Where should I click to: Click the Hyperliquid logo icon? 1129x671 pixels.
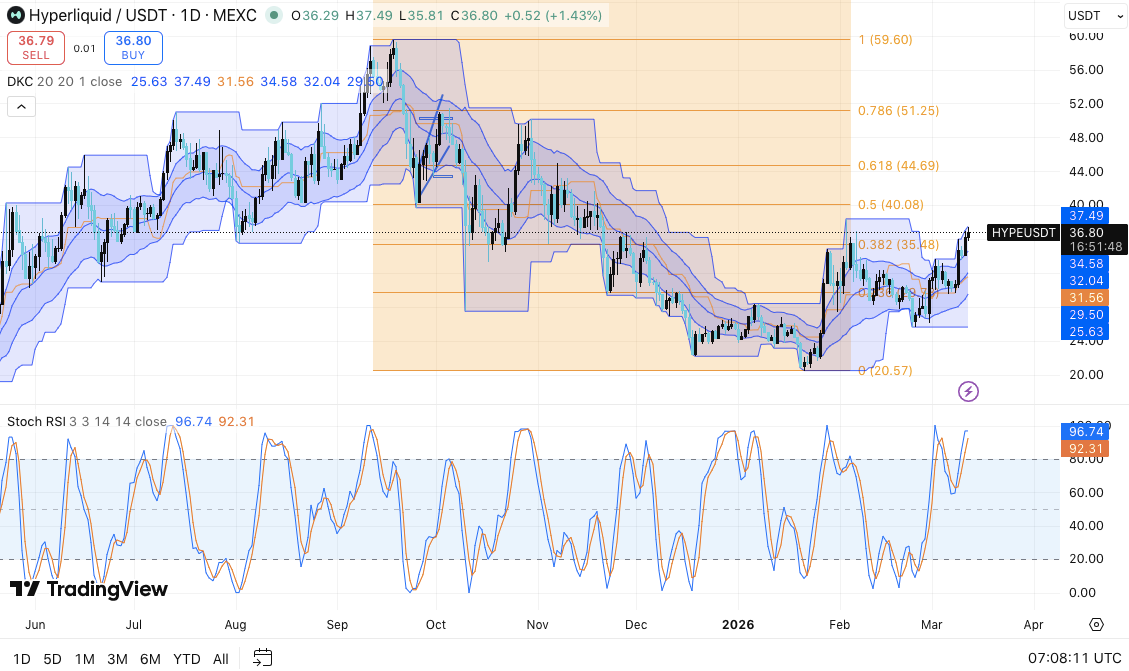(x=16, y=15)
